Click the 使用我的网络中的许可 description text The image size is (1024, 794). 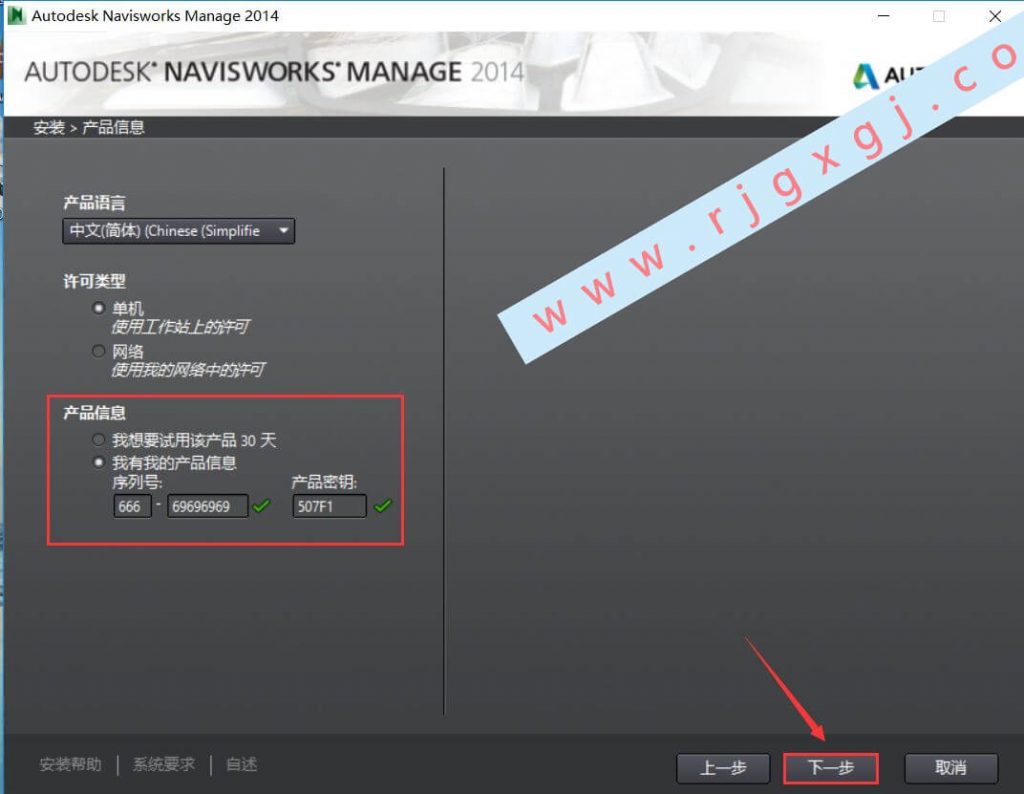pos(188,370)
